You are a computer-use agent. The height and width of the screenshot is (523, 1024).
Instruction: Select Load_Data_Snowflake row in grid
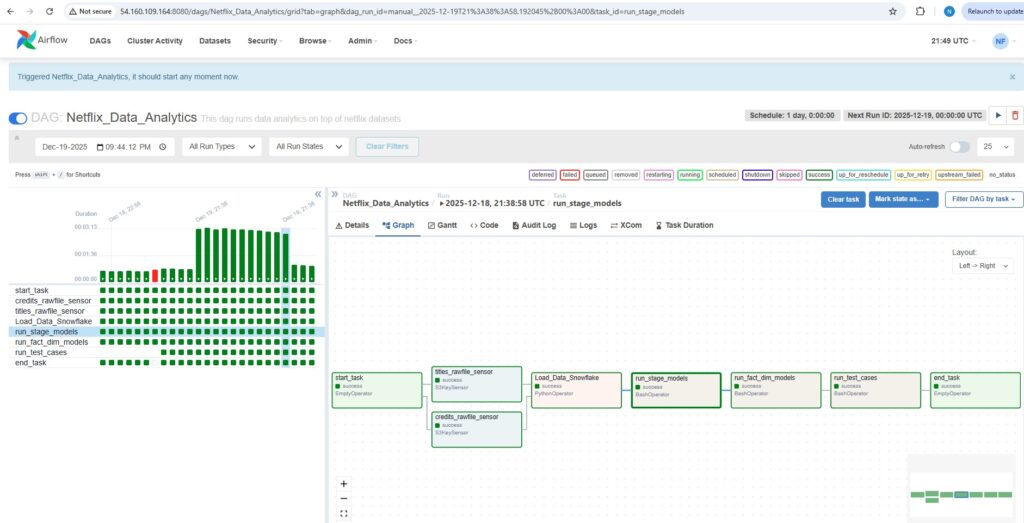pyautogui.click(x=167, y=321)
